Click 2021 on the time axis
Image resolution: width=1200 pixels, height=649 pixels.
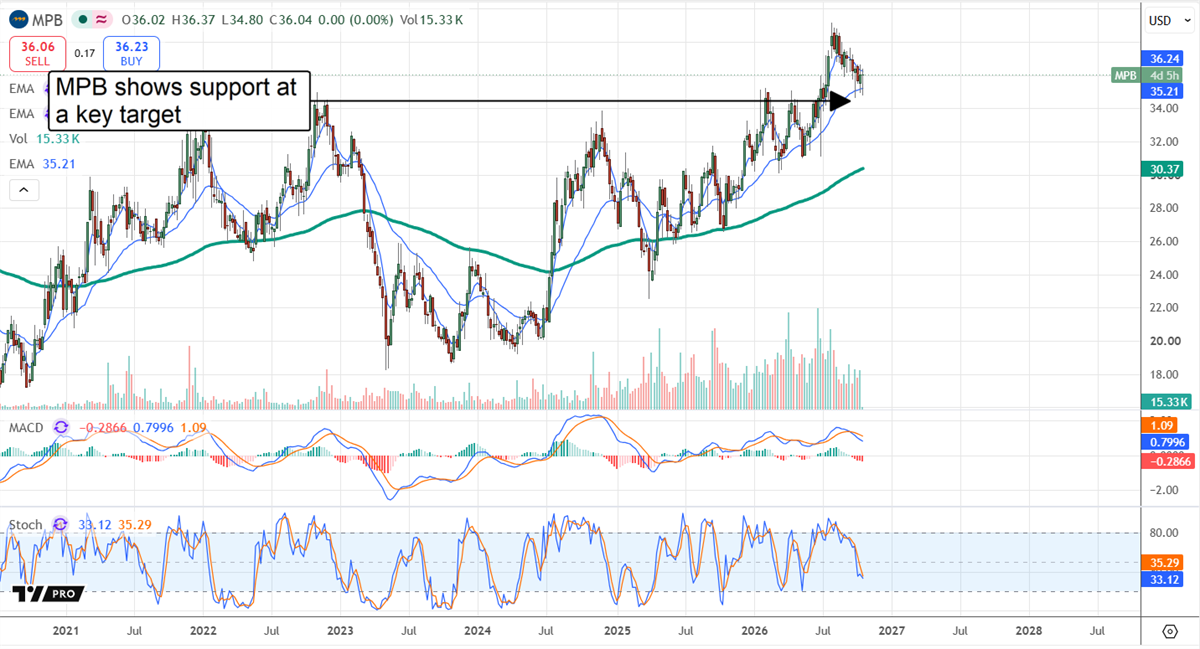point(65,631)
